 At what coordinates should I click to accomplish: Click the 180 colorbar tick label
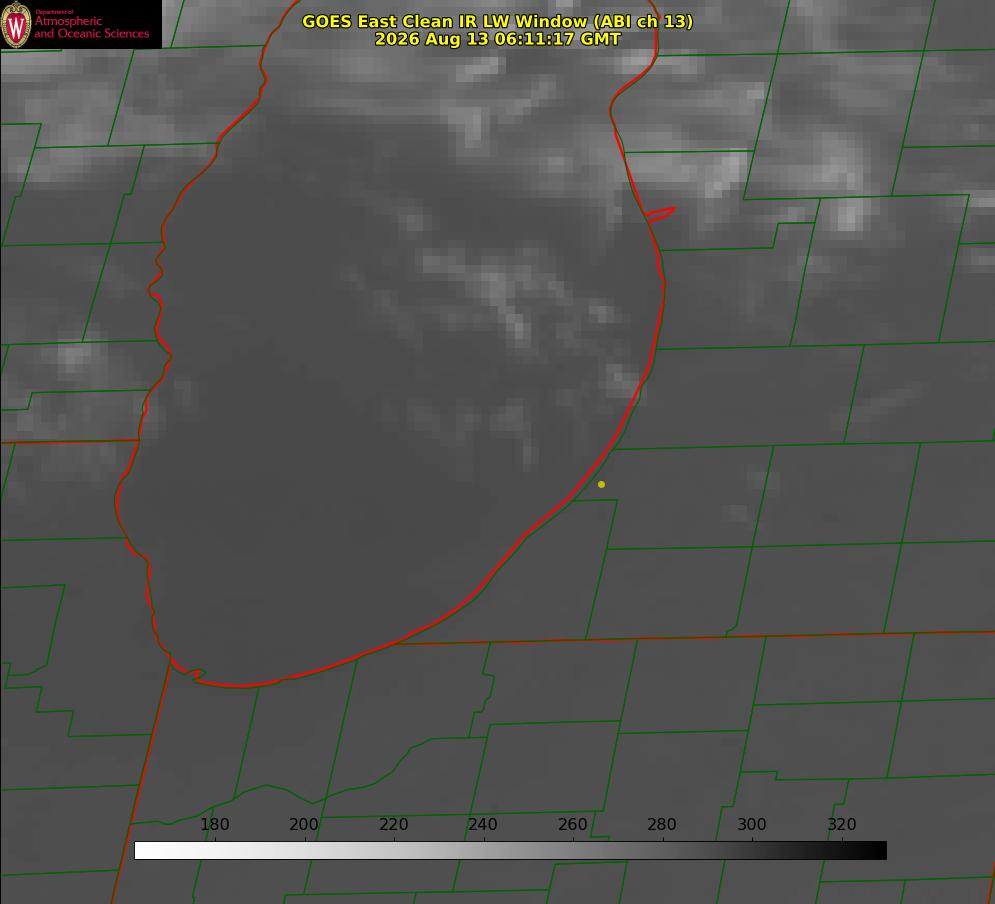click(214, 824)
